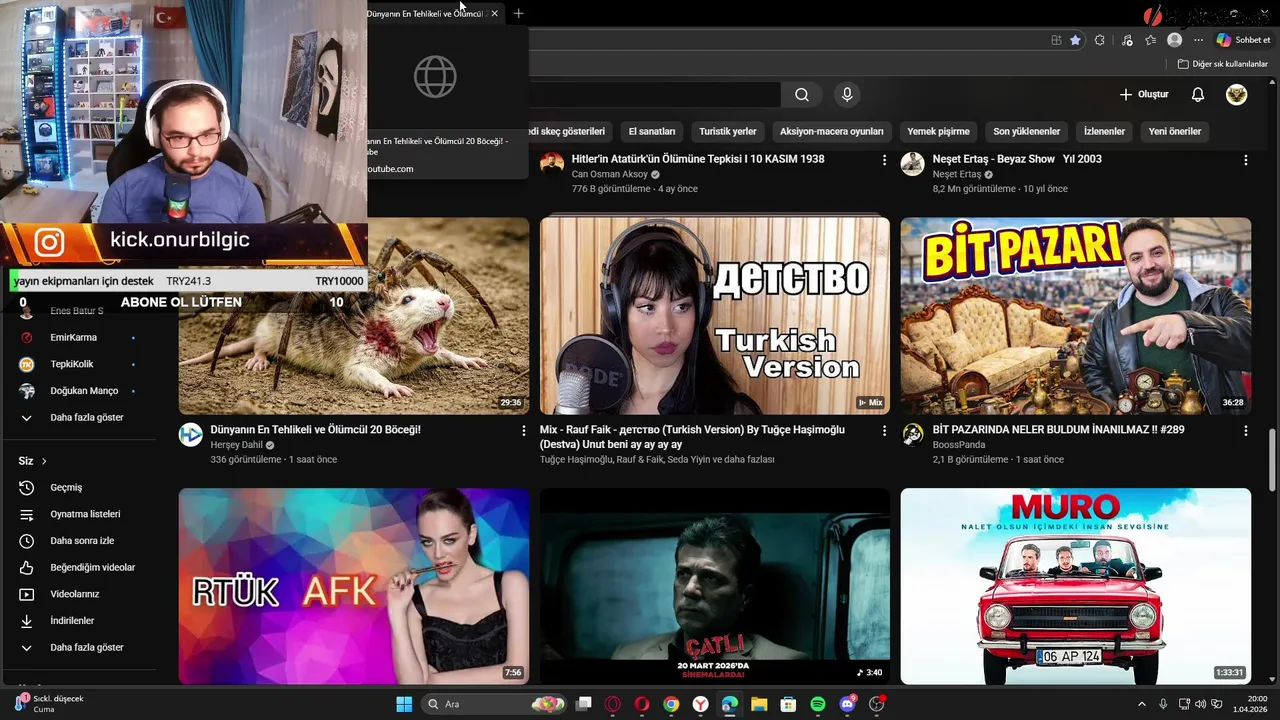Show hidden tray icons chevron
The height and width of the screenshot is (720, 1280).
pyautogui.click(x=1141, y=704)
